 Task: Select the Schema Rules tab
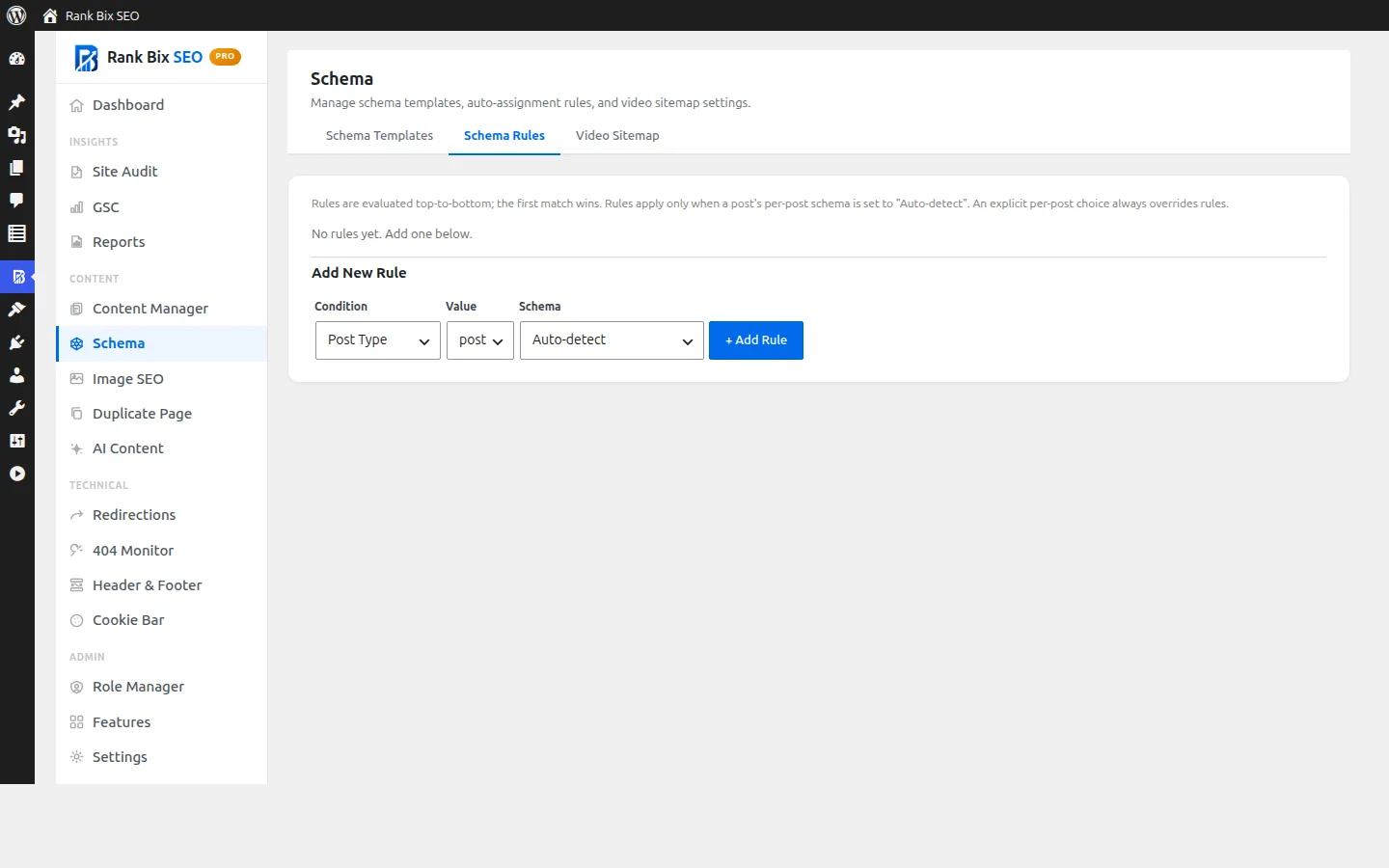point(504,136)
